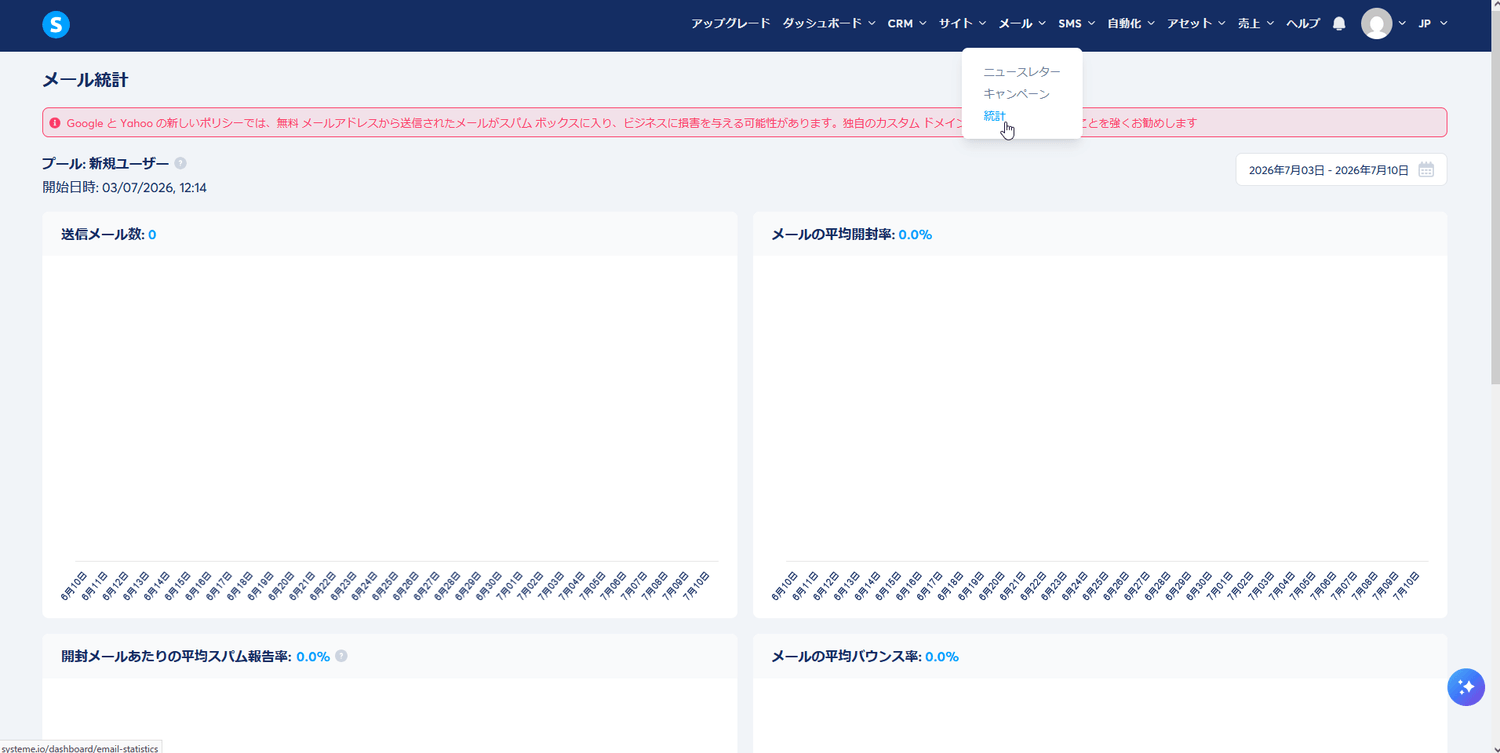Click the help icon beside 平均スパム報告率

(341, 656)
